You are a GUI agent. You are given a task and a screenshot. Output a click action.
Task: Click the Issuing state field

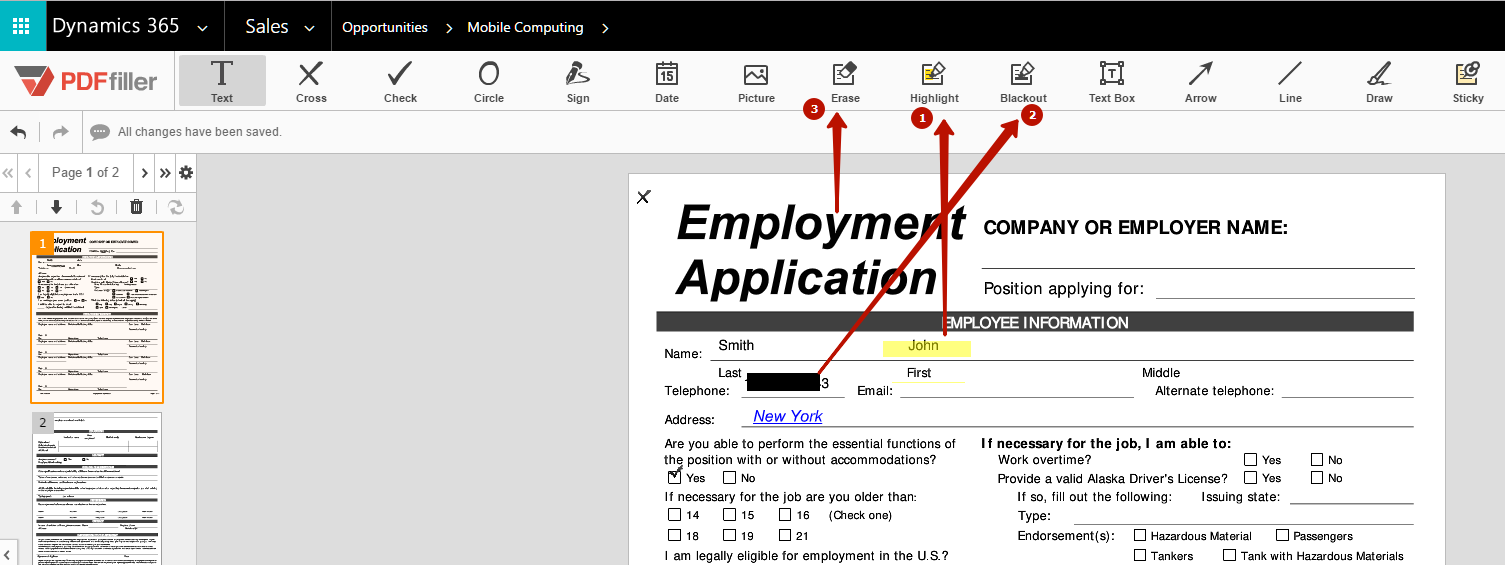coord(1351,496)
